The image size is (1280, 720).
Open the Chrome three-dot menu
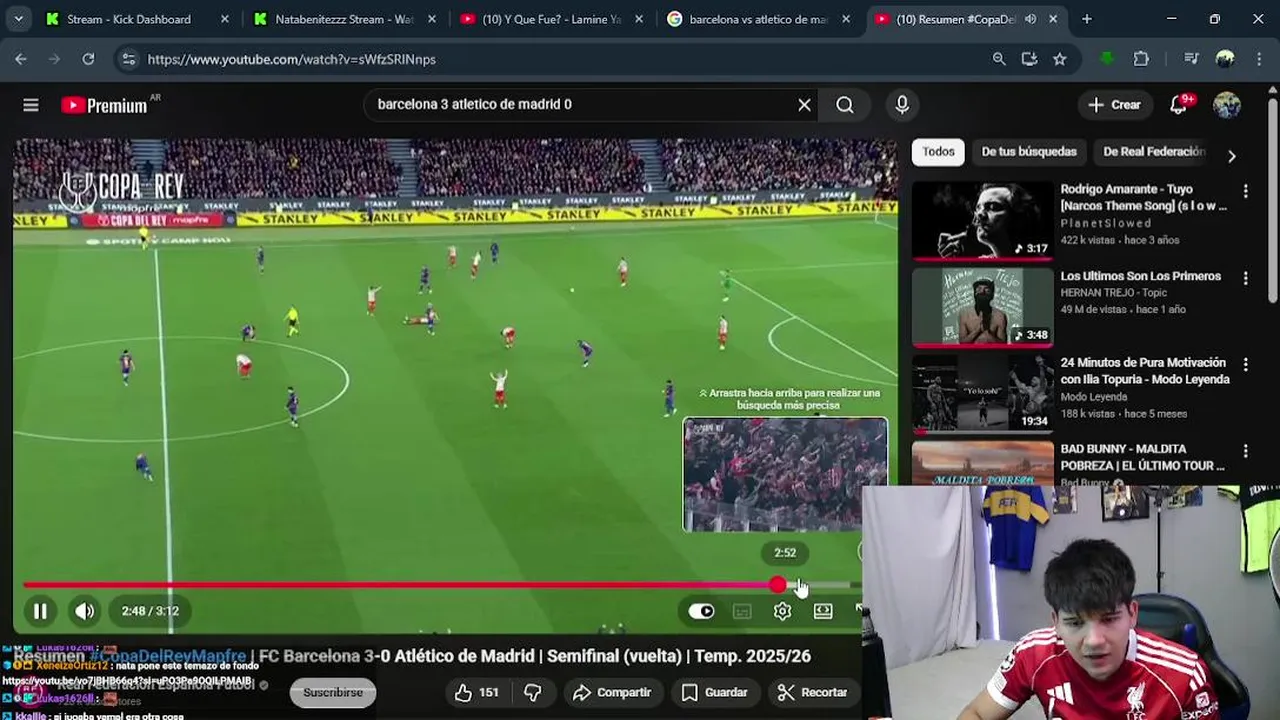coord(1259,59)
